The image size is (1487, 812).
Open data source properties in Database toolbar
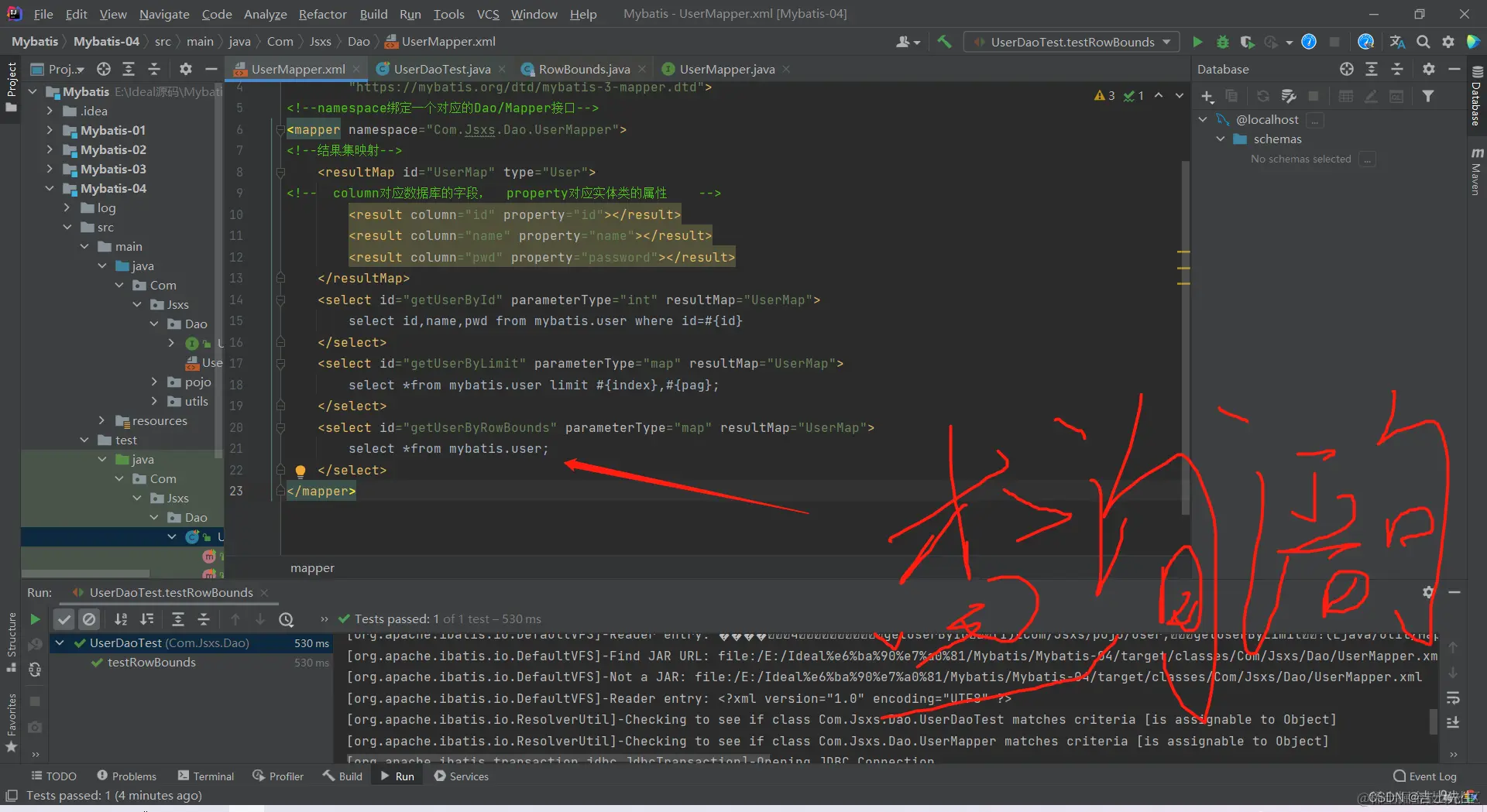tap(1289, 96)
